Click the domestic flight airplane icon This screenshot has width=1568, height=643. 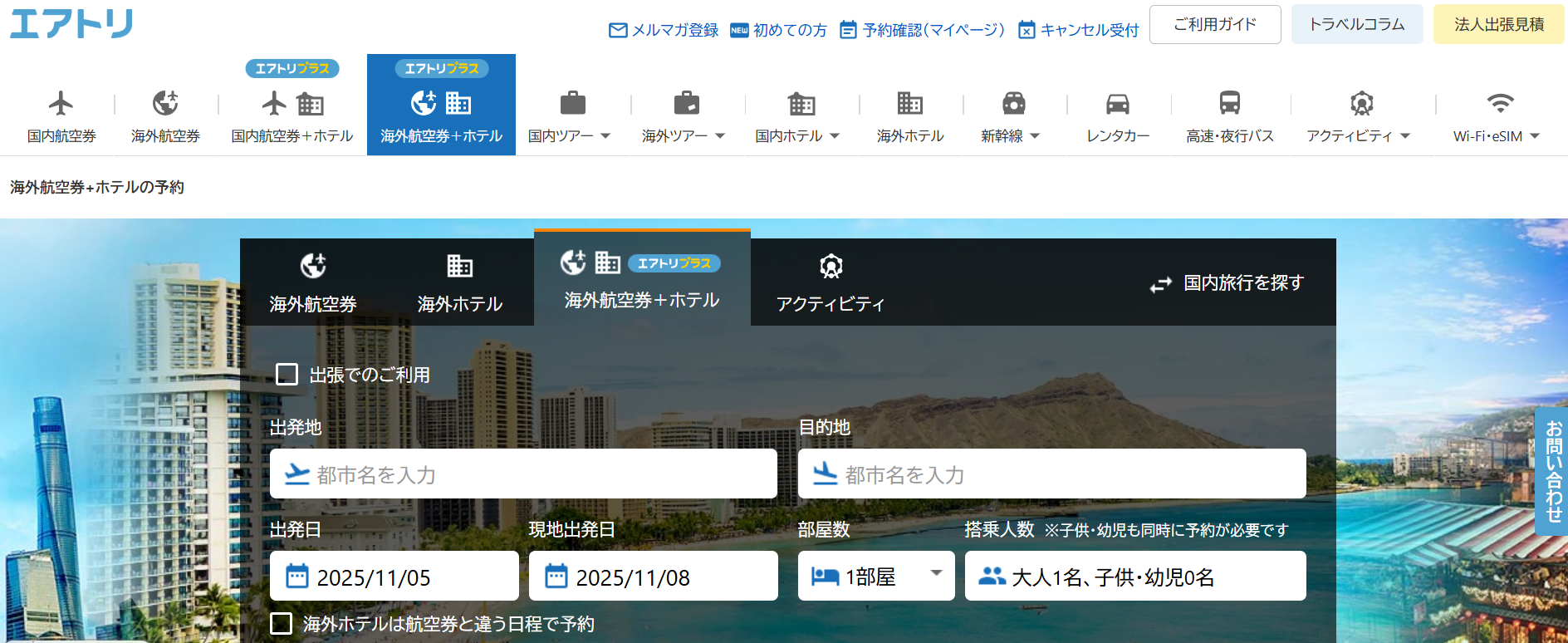pos(61,104)
